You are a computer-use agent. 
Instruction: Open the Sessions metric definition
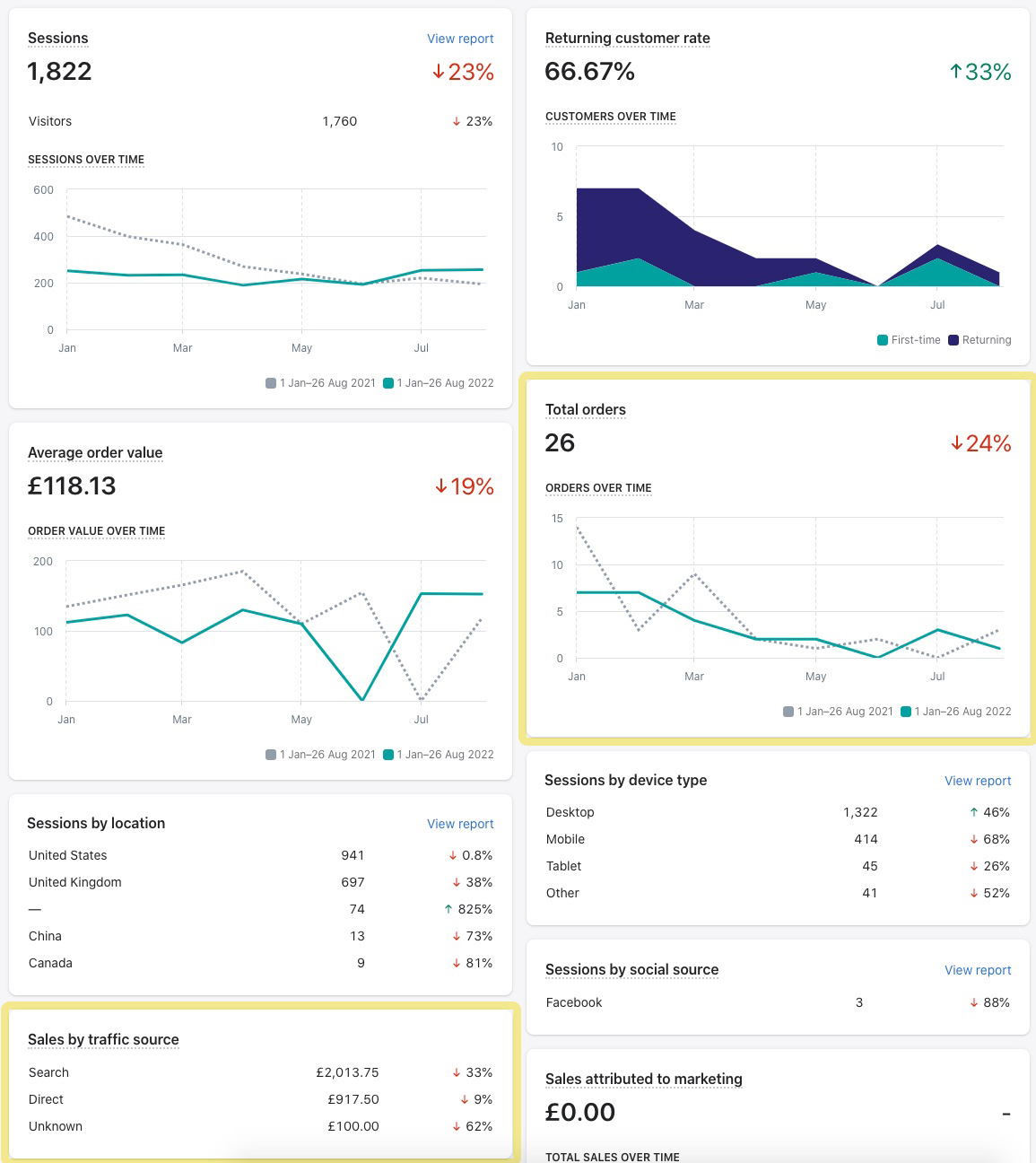click(57, 38)
